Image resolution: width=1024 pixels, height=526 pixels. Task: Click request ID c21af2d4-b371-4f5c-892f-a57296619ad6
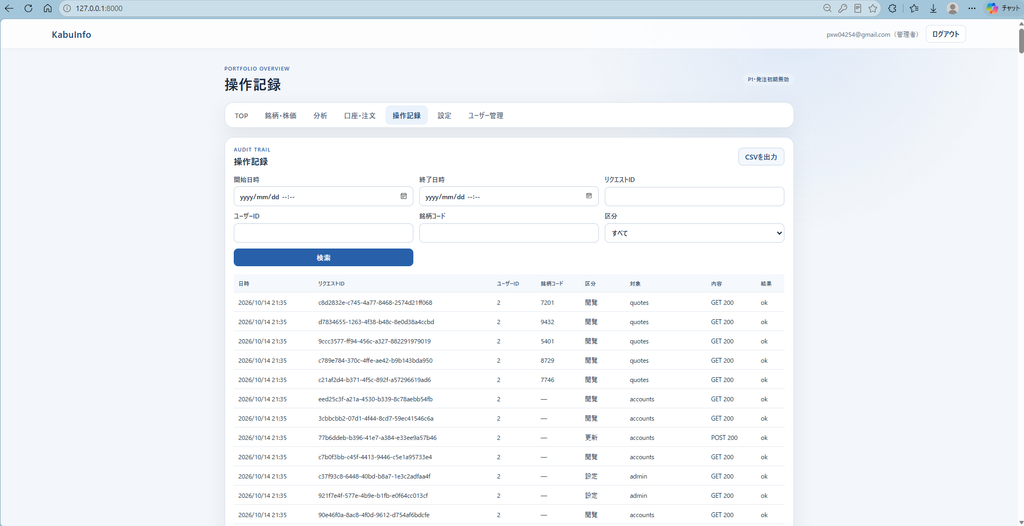374,380
